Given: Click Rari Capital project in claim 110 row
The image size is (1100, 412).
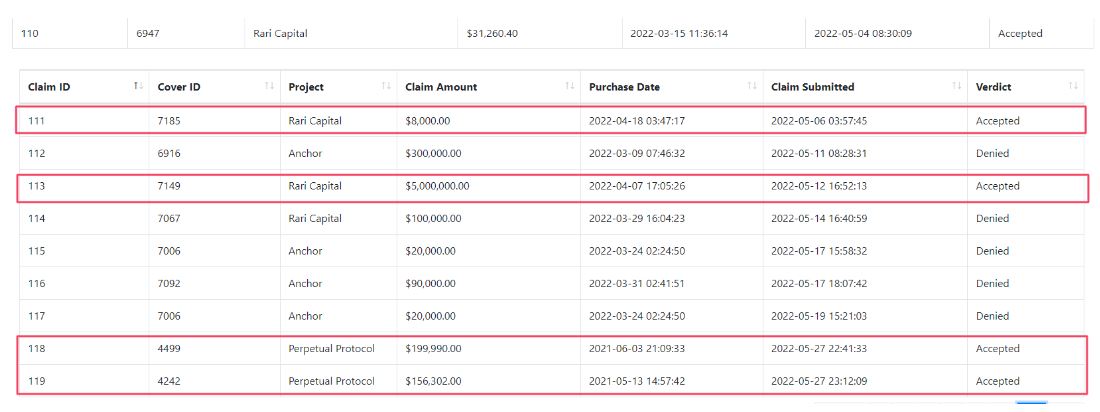Looking at the screenshot, I should click(x=281, y=33).
